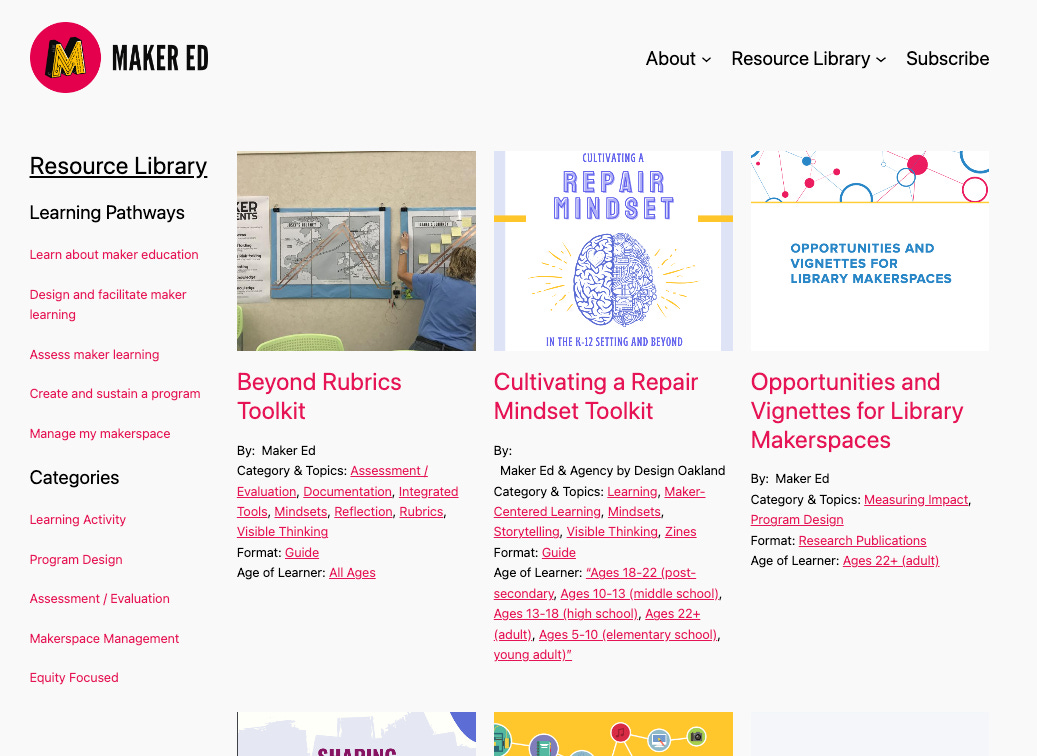Open Manage my makerspace pathway
Image resolution: width=1037 pixels, height=756 pixels.
100,434
